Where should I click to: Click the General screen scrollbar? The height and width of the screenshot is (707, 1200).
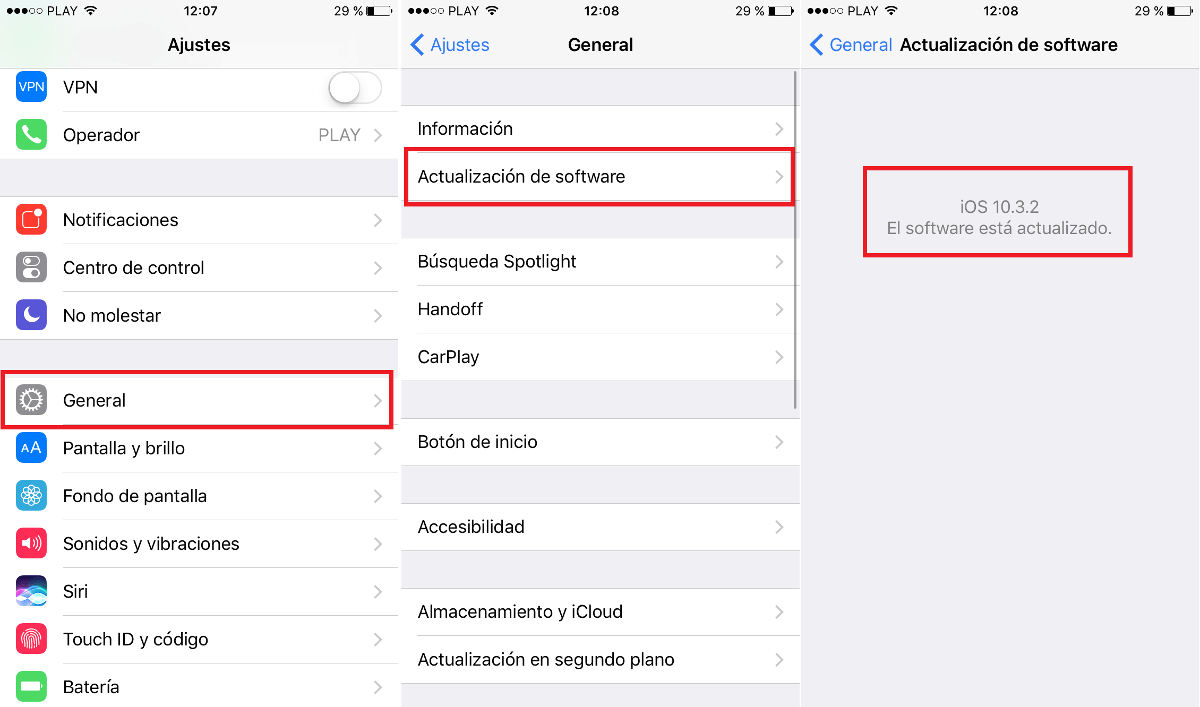click(796, 240)
